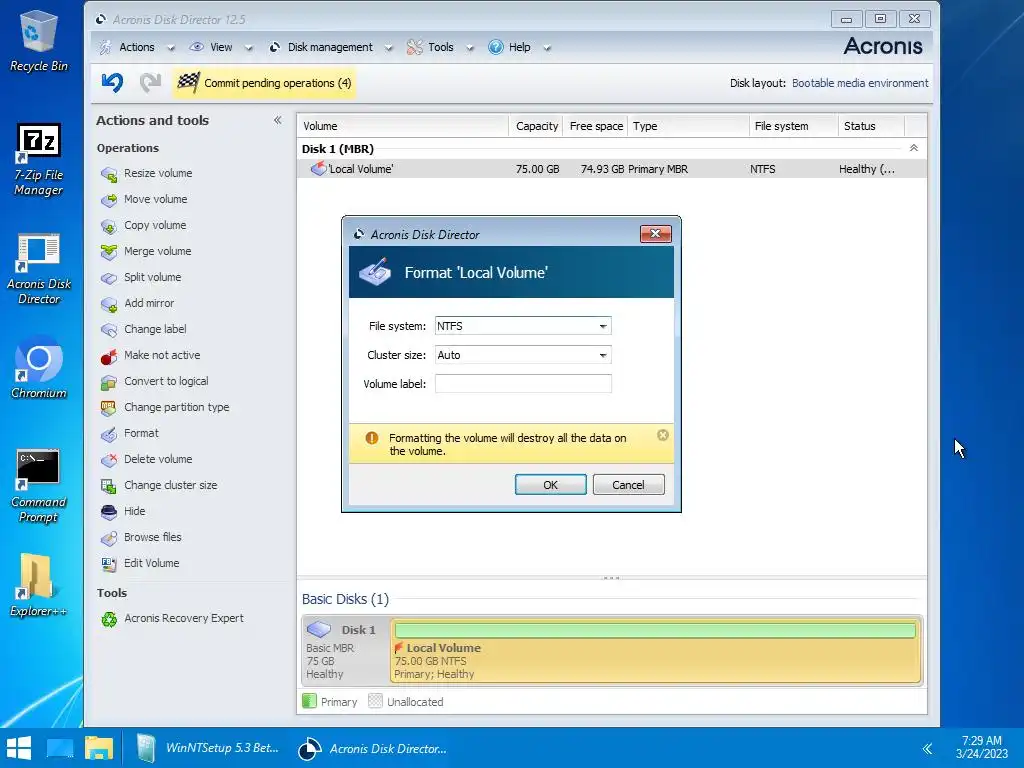
Task: Select Move volume operation icon
Action: tap(108, 200)
